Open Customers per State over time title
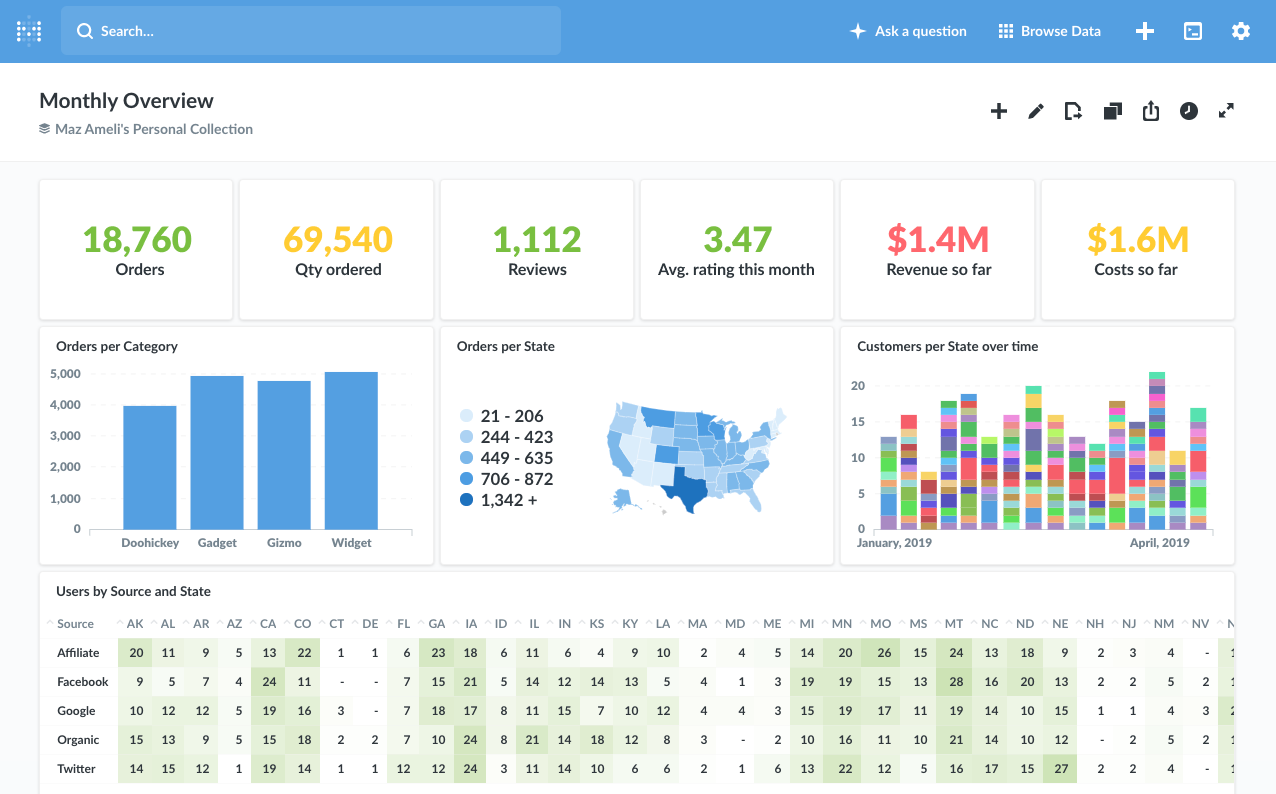The width and height of the screenshot is (1276, 794). tap(948, 346)
